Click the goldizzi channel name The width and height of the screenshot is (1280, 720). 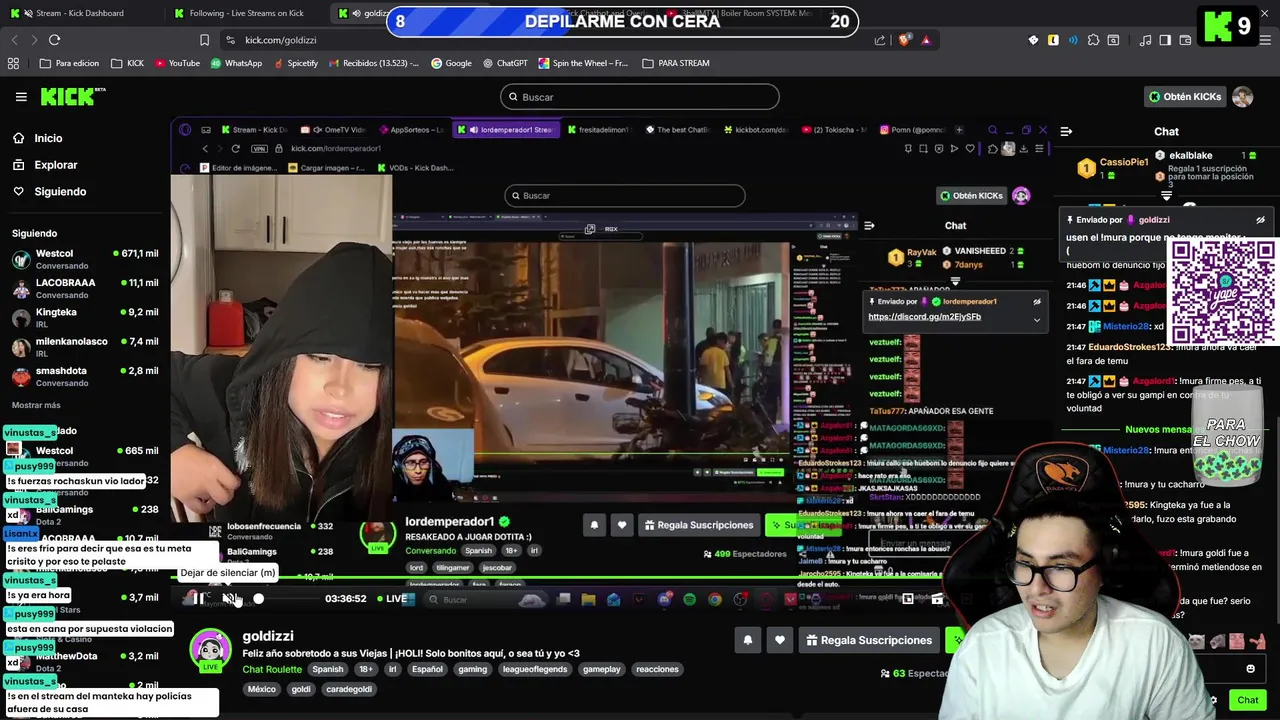[x=268, y=636]
